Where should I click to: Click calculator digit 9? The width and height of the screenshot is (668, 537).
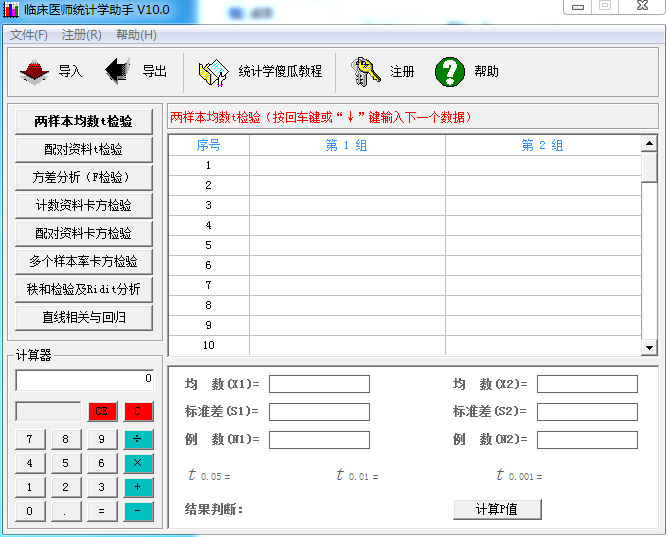click(102, 439)
